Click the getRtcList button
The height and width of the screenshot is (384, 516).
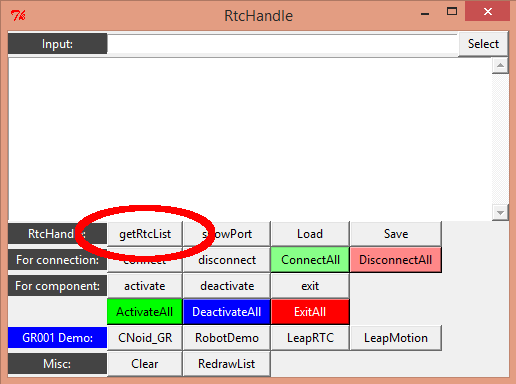[145, 234]
